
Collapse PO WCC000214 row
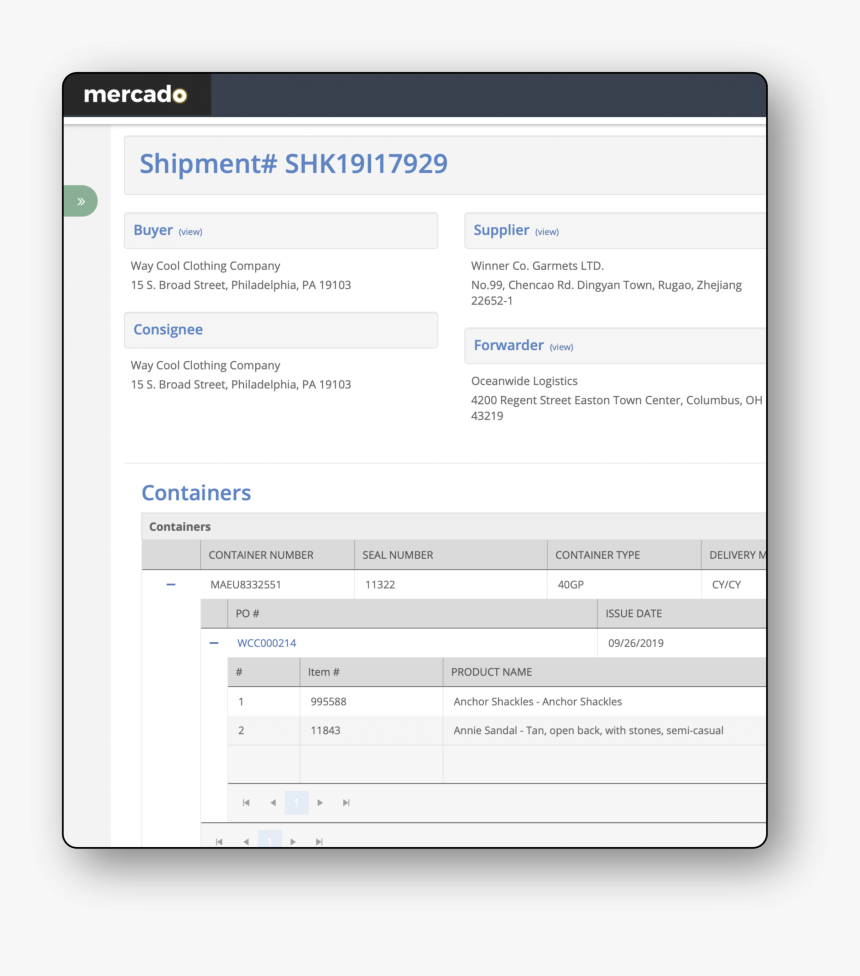point(214,643)
